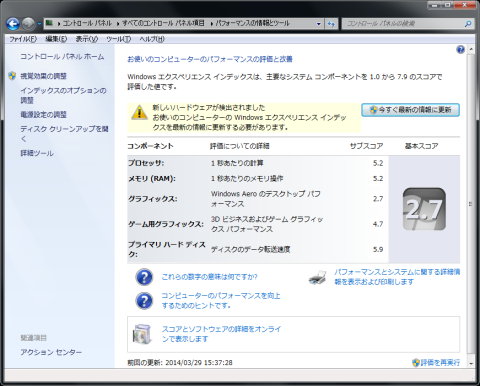This screenshot has height=386, width=480.
Task: Click パフォーマンスの情報とツール breadcrumb
Action: 253,23
